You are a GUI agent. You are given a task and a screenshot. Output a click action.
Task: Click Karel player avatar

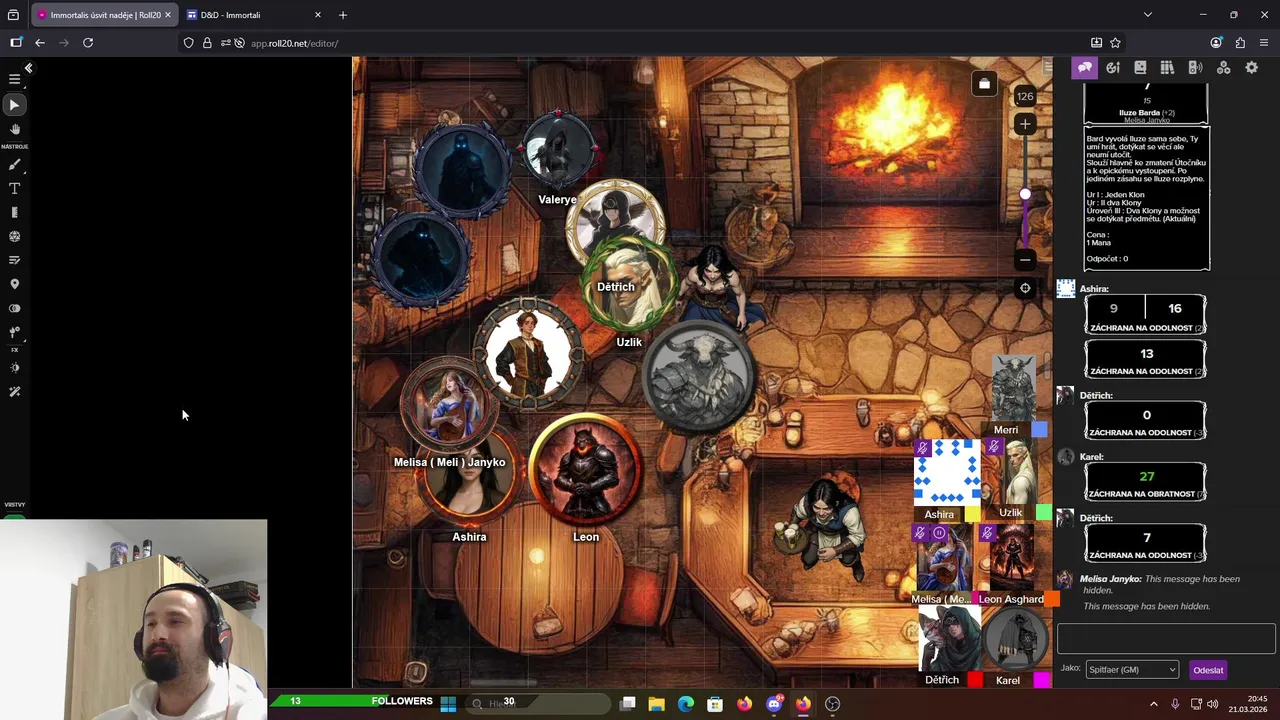tap(1016, 640)
